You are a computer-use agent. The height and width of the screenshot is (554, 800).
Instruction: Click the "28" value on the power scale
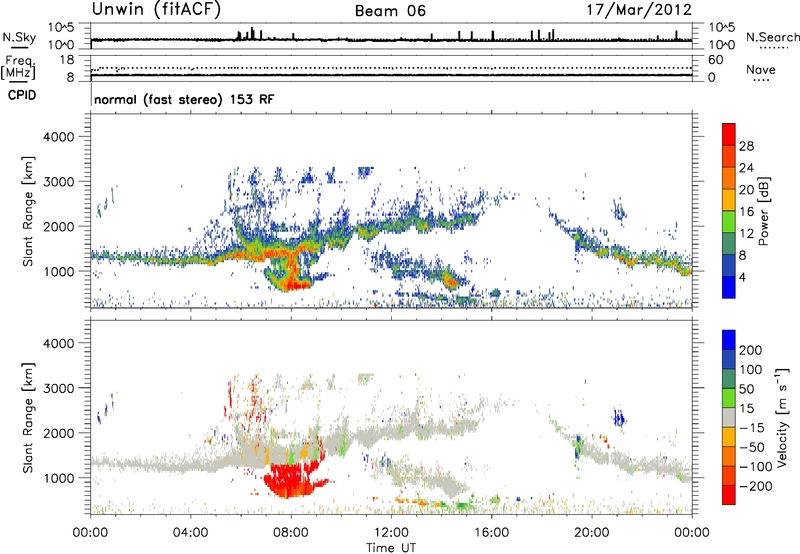pos(746,146)
